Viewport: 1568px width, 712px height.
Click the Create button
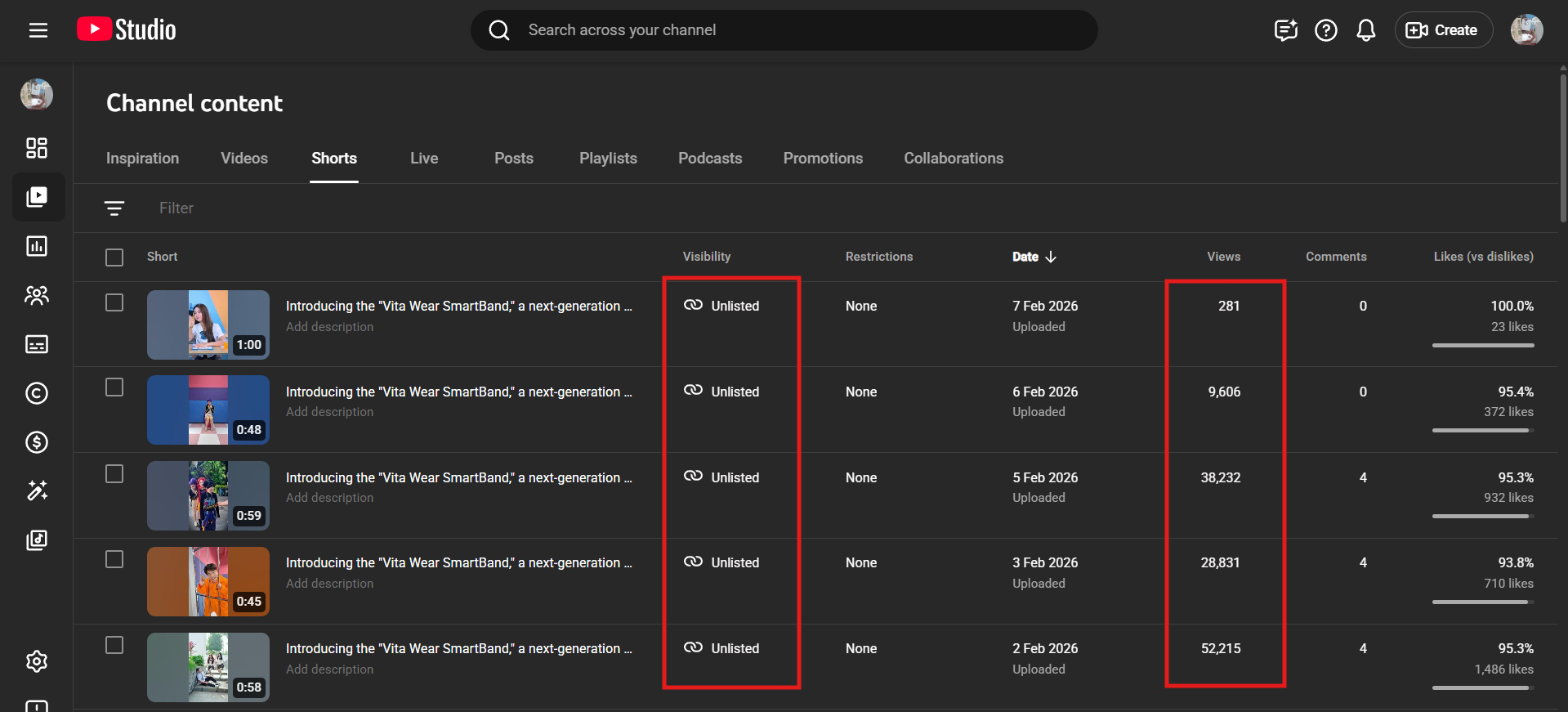(1443, 30)
